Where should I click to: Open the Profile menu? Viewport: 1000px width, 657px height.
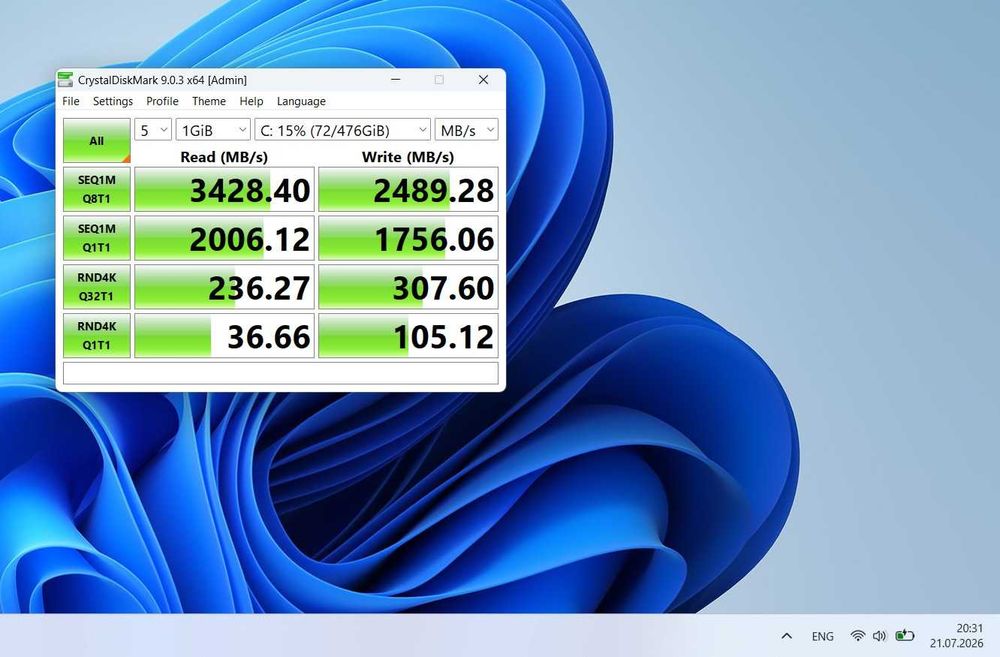[x=162, y=101]
